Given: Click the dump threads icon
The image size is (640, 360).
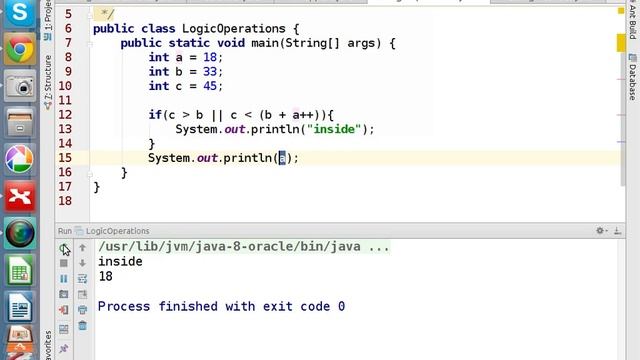Looking at the screenshot, I should (x=64, y=294).
